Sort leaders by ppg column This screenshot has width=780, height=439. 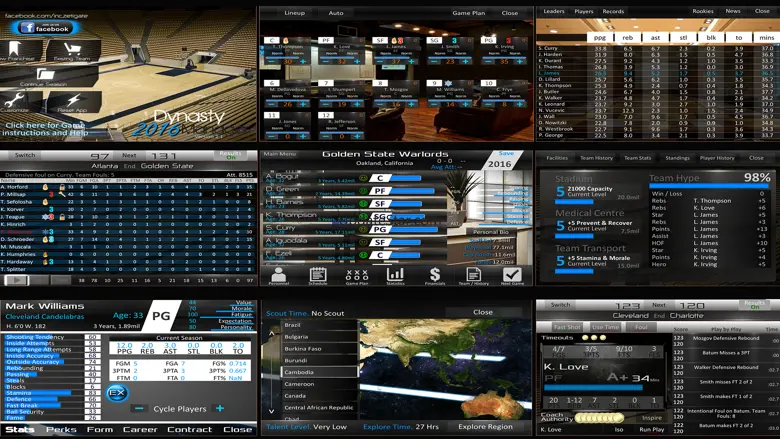tap(600, 37)
